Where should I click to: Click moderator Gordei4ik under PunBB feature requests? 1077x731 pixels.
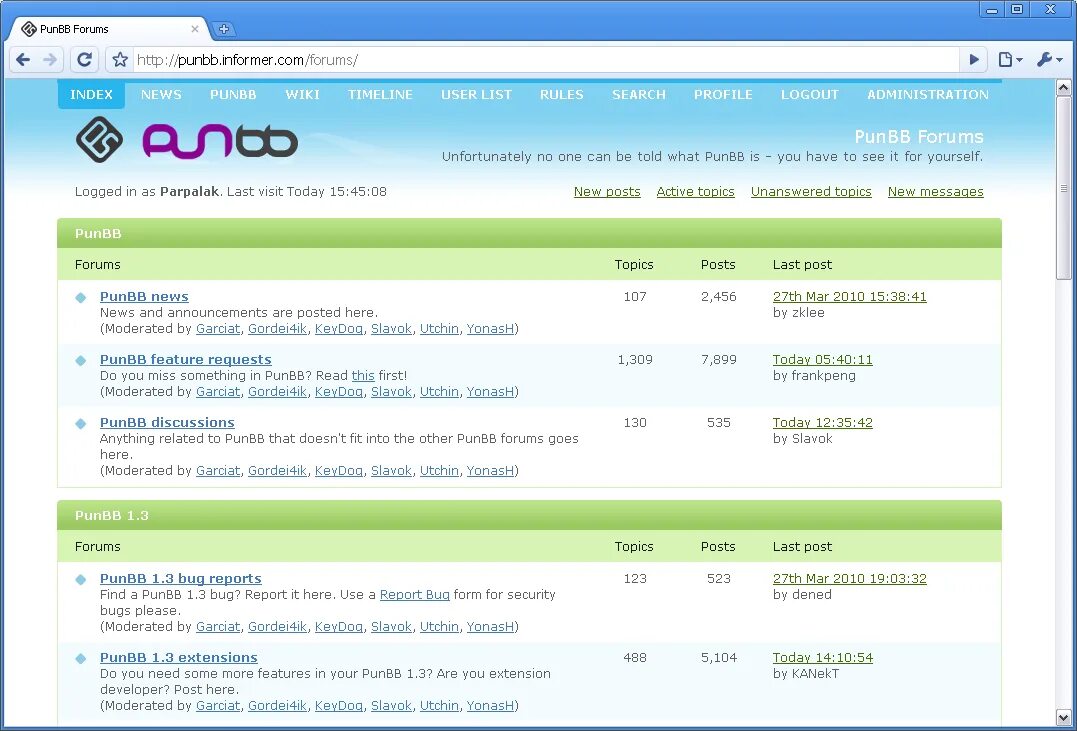[277, 392]
